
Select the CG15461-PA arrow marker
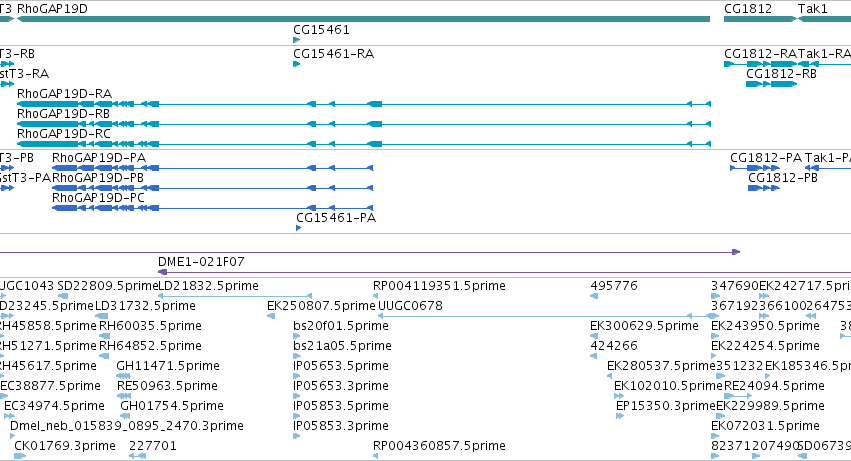coord(299,228)
